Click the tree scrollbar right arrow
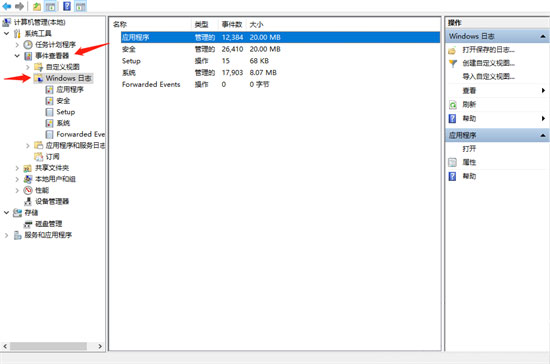This screenshot has height=364, width=550. pyautogui.click(x=100, y=346)
